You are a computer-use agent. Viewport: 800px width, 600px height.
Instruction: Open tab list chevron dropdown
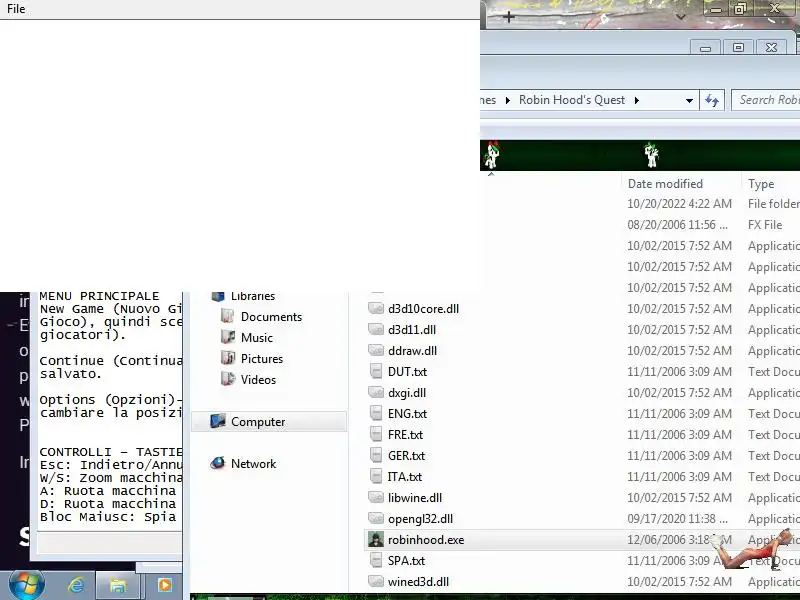680,17
